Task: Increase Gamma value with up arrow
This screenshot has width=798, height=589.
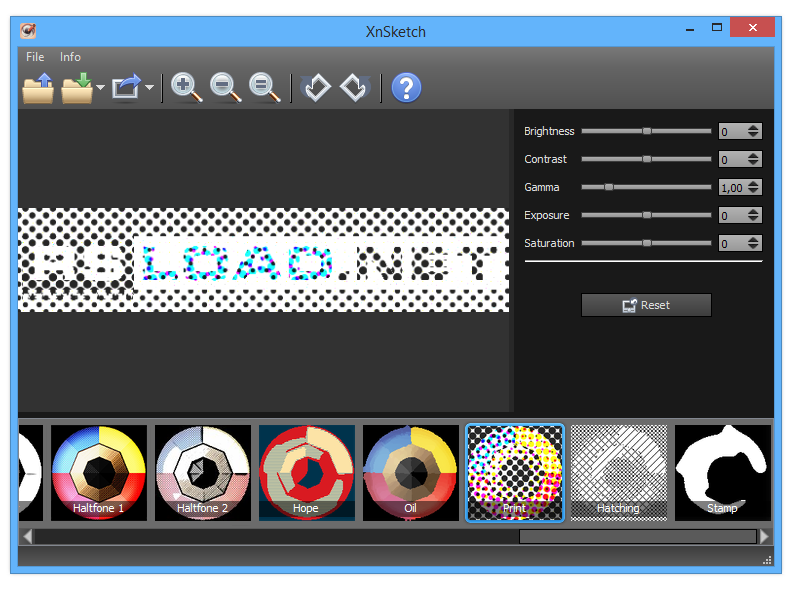Action: pyautogui.click(x=753, y=183)
